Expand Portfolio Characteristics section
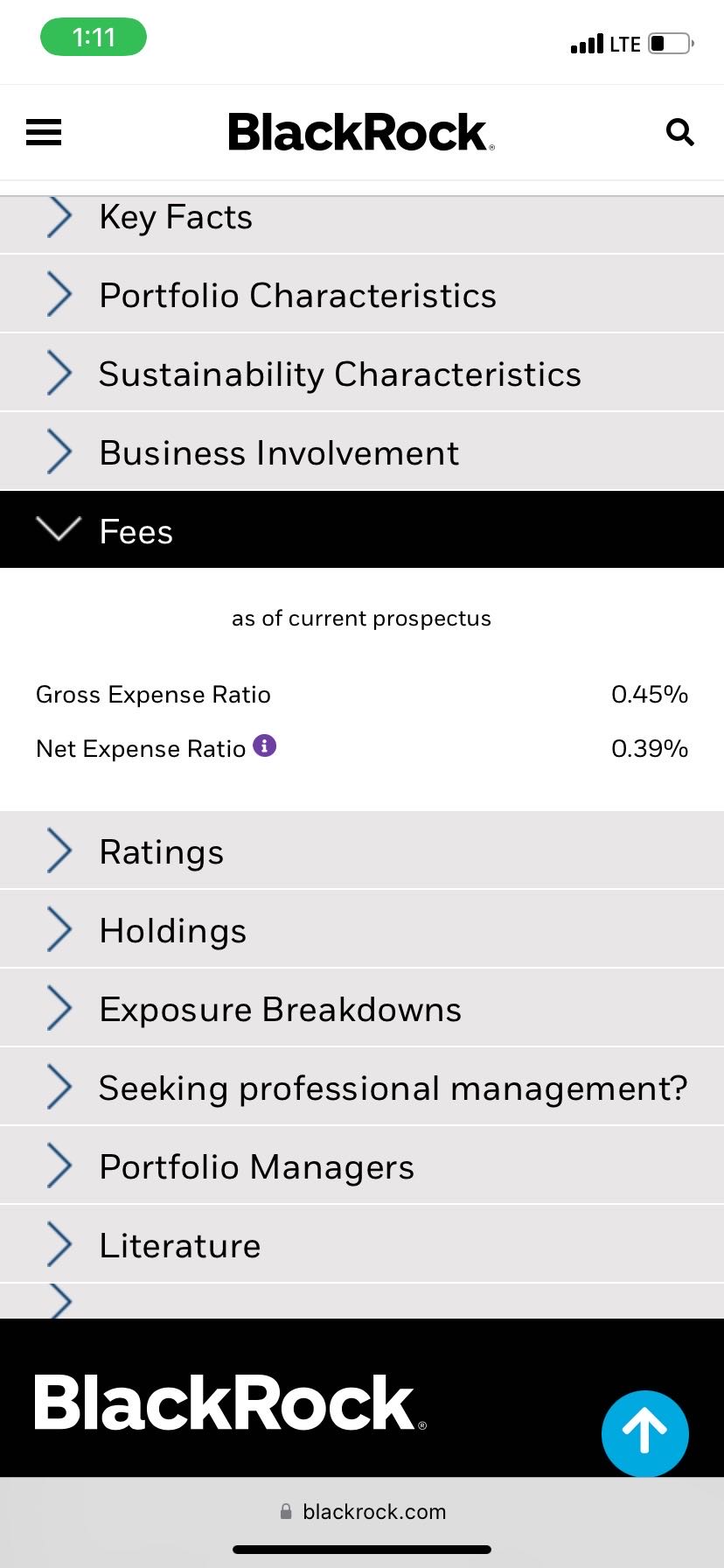This screenshot has width=724, height=1568. click(x=362, y=295)
